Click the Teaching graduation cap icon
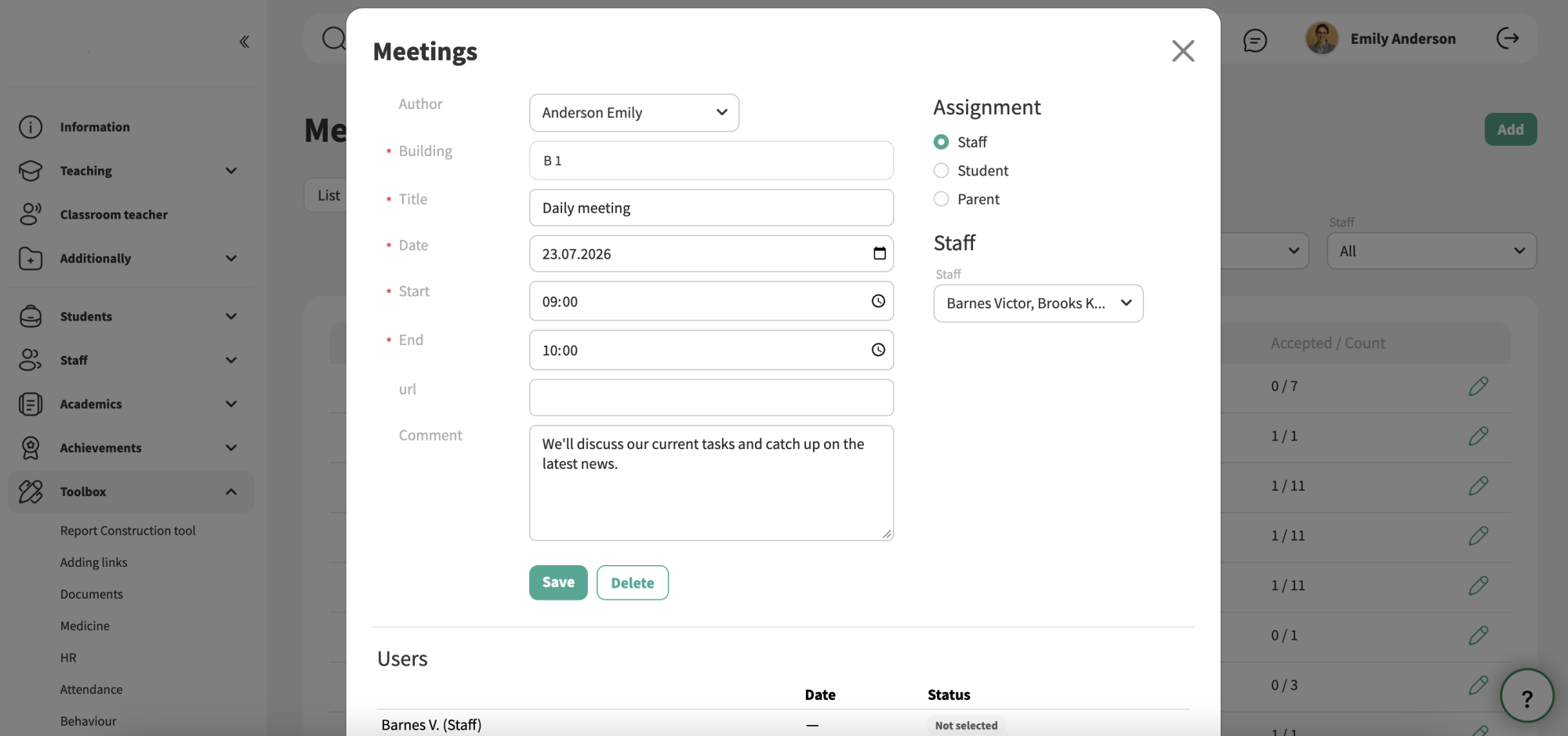 (x=31, y=171)
